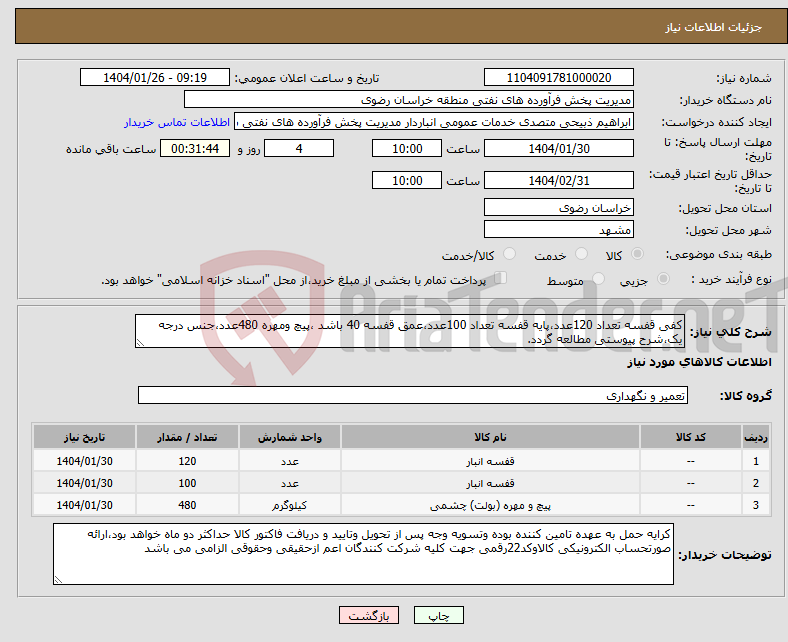Click the توضیحات خریدار notes textarea

363,554
